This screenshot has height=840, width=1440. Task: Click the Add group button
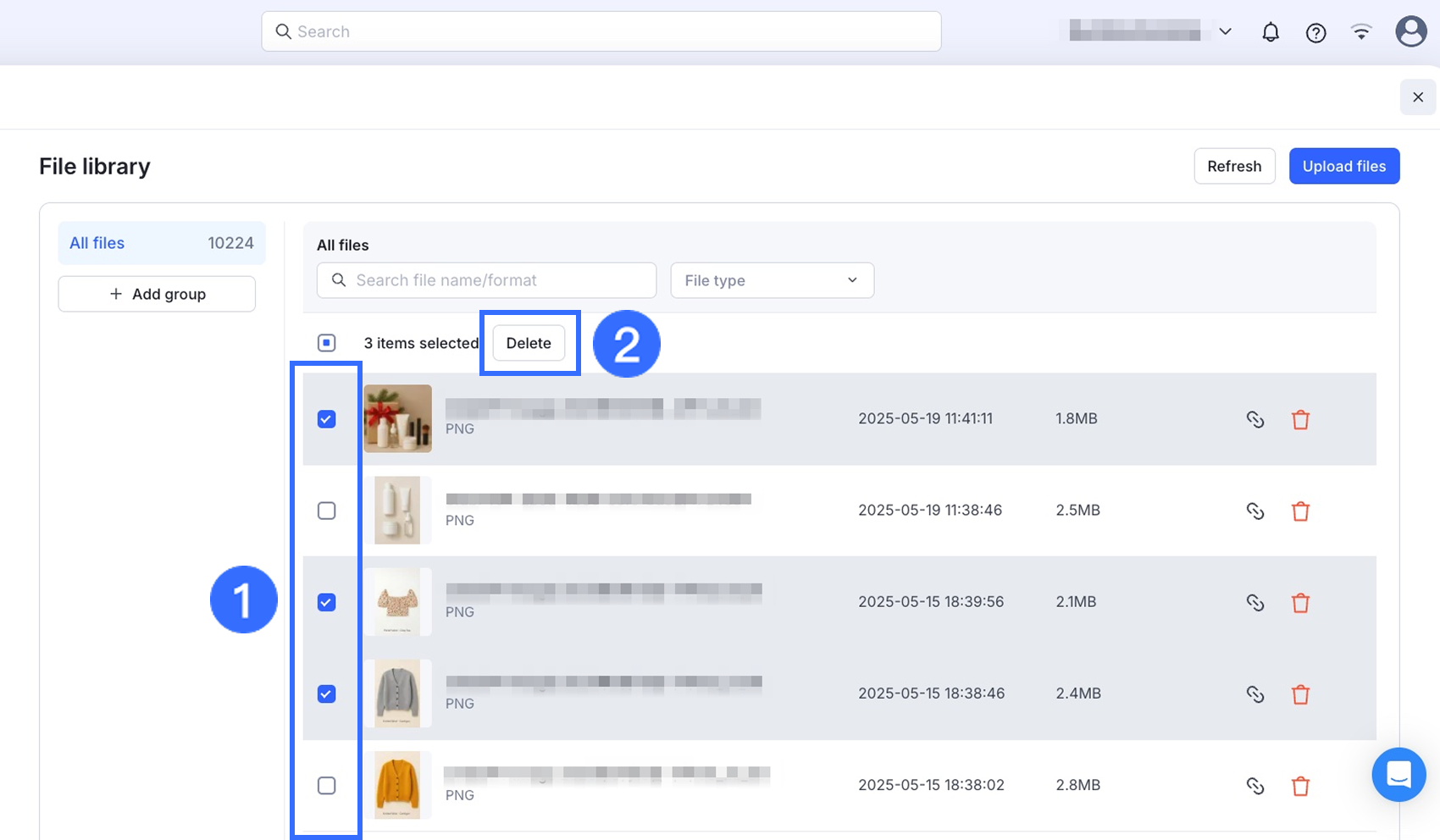point(157,294)
